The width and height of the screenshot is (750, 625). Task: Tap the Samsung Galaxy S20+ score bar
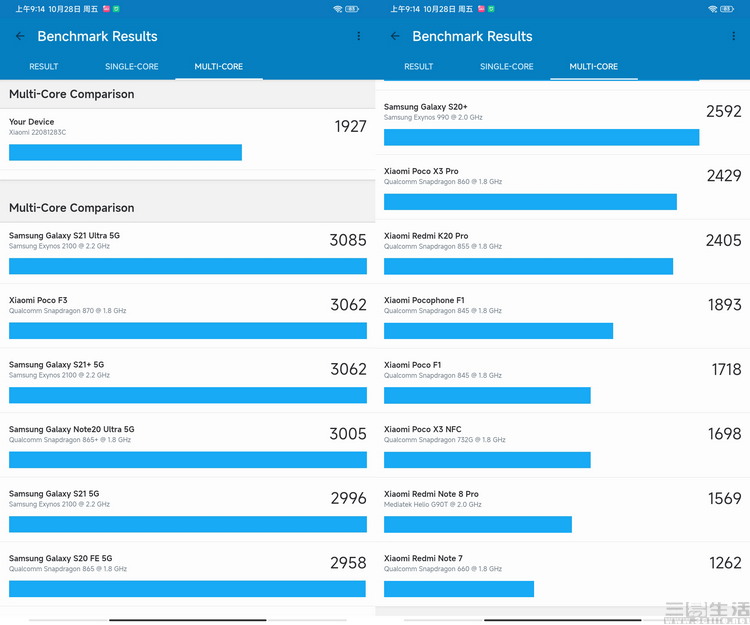[541, 137]
